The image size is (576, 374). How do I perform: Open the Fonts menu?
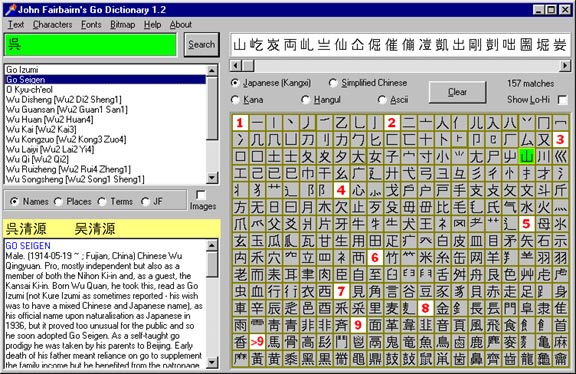pyautogui.click(x=91, y=25)
